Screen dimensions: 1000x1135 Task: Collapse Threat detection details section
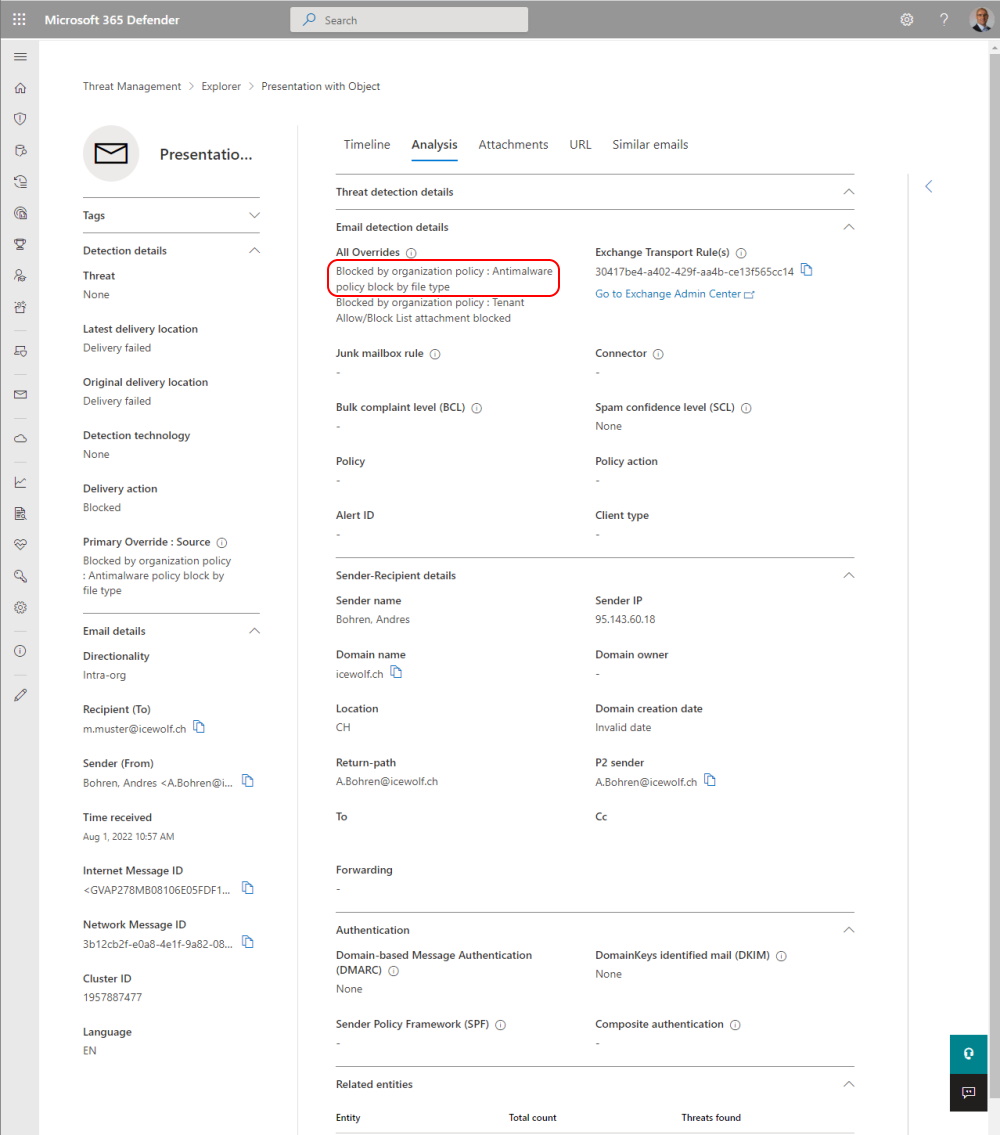[x=849, y=192]
